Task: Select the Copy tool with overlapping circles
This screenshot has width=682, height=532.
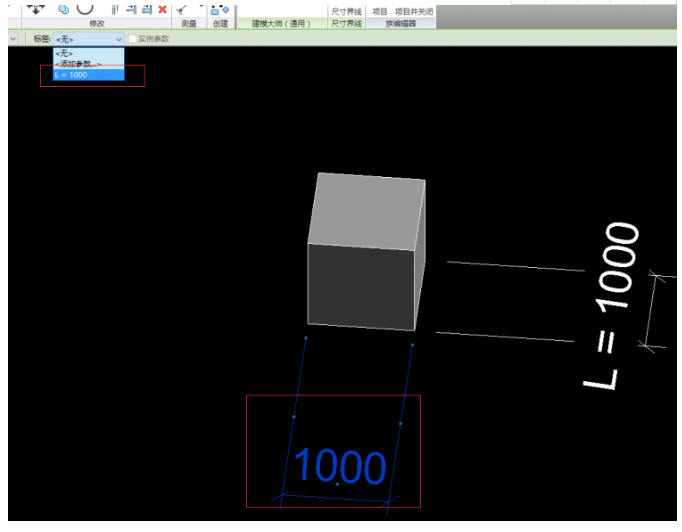Action: (x=64, y=9)
